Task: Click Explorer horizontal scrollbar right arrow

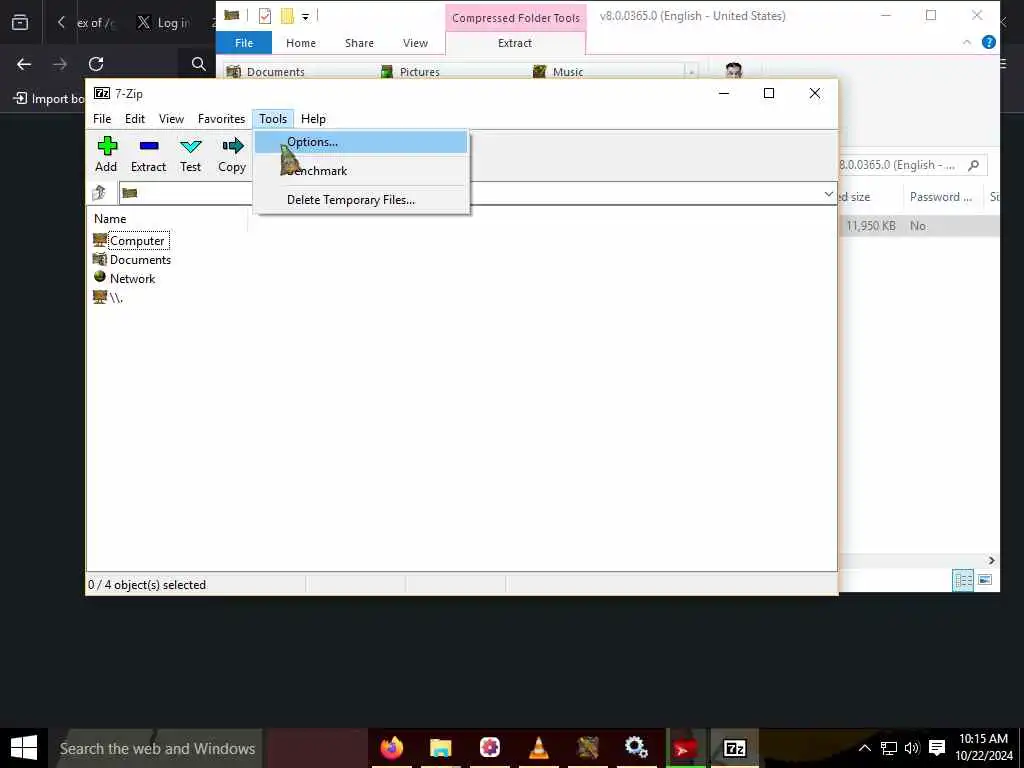Action: (991, 560)
